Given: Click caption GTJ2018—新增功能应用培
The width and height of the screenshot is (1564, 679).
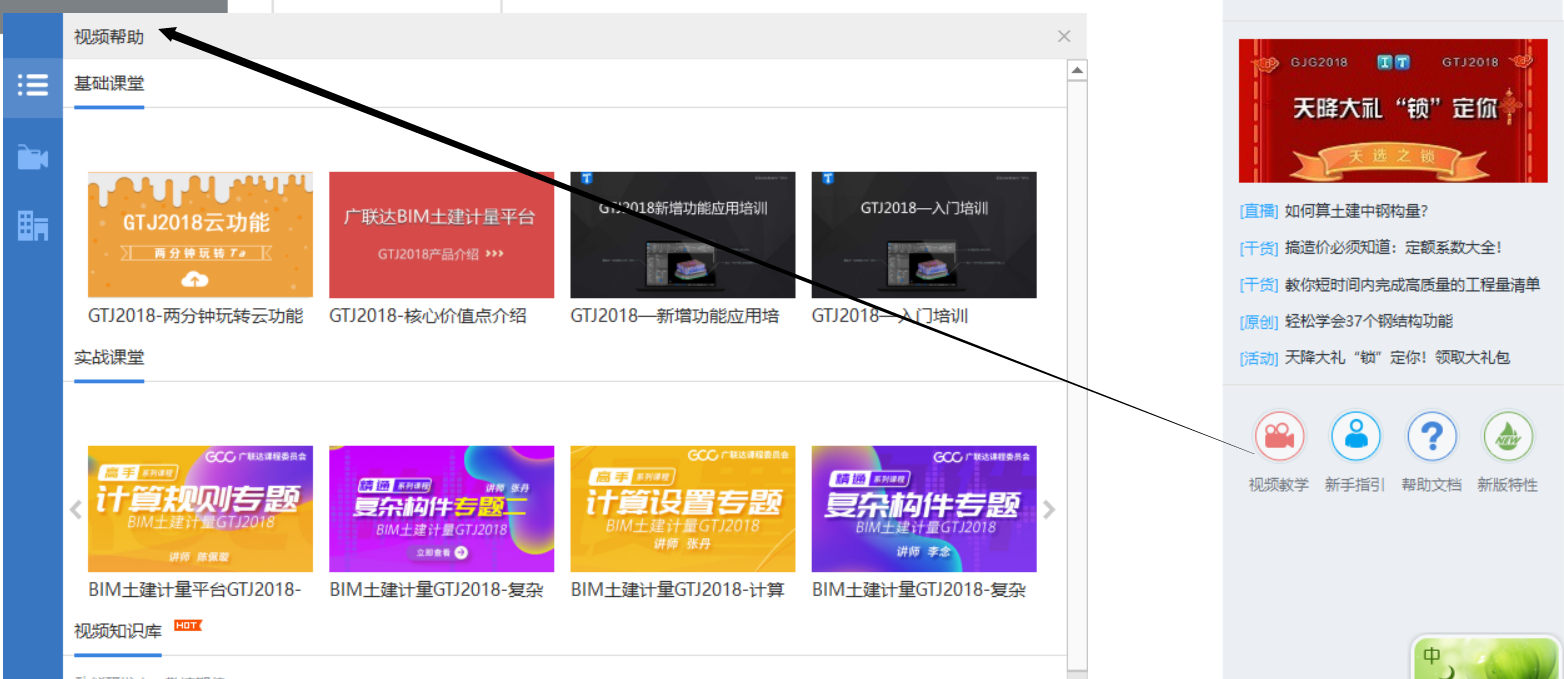Looking at the screenshot, I should point(675,316).
